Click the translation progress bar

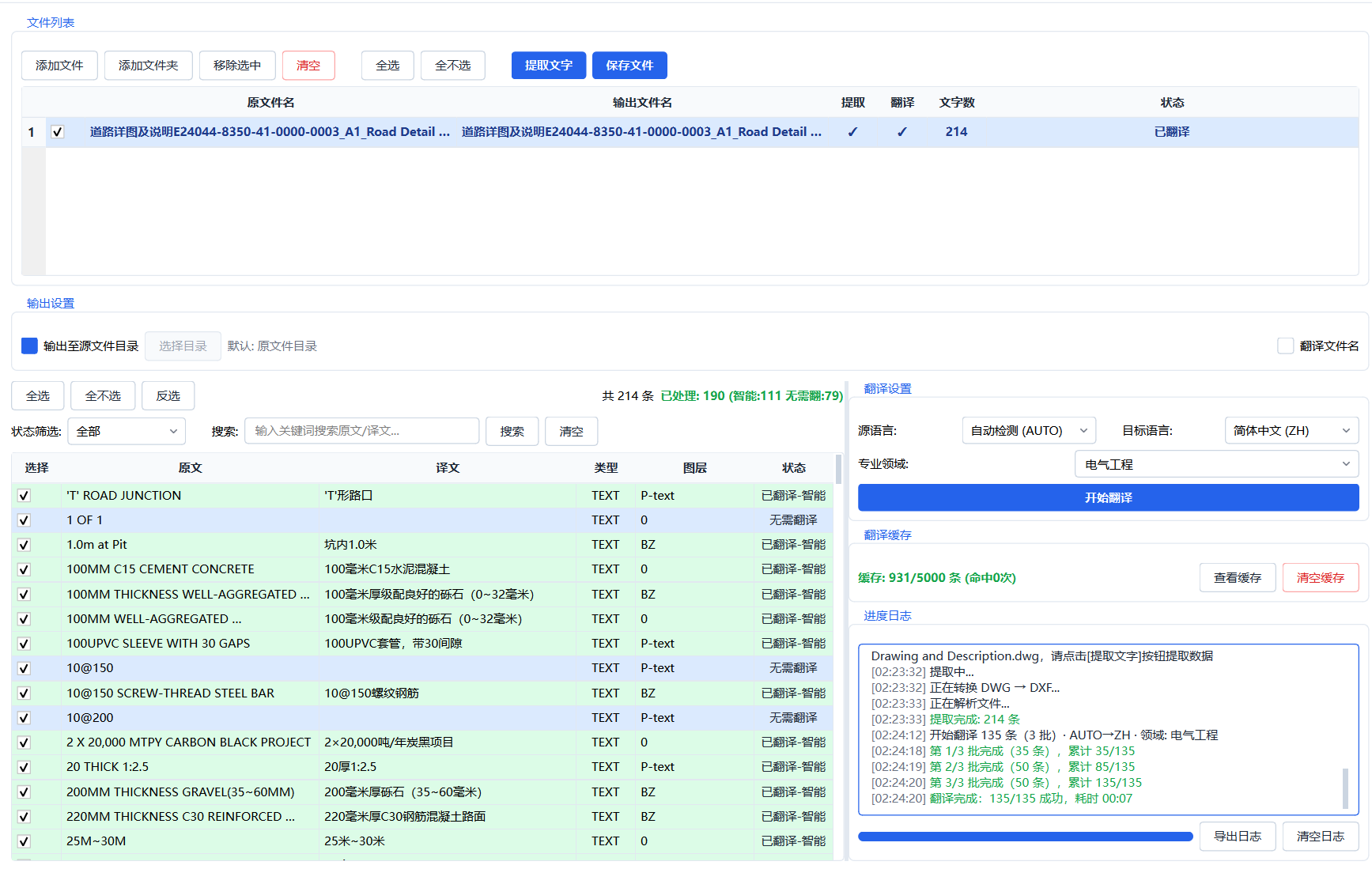click(x=1025, y=837)
